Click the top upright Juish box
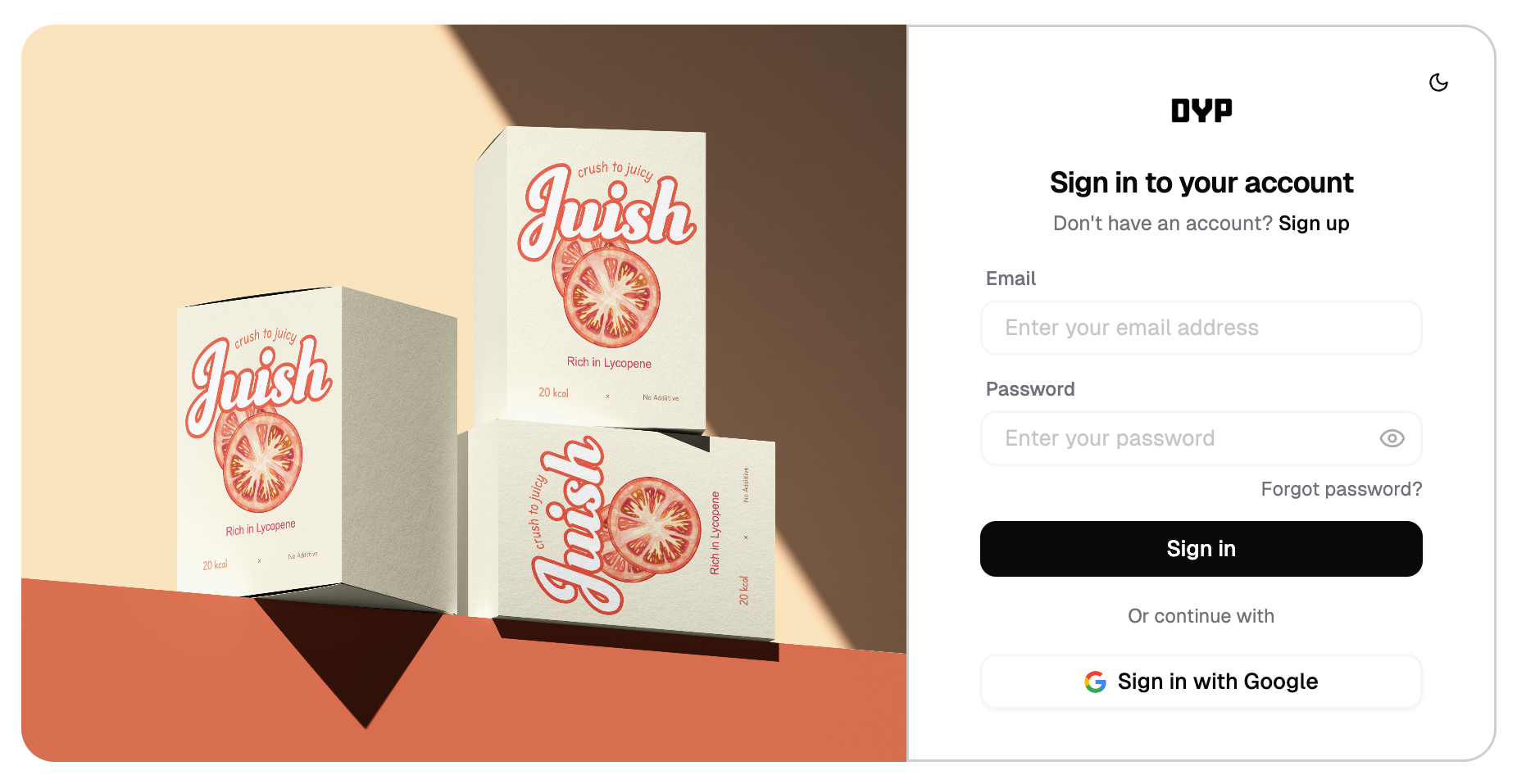The height and width of the screenshot is (784, 1517). [590, 279]
